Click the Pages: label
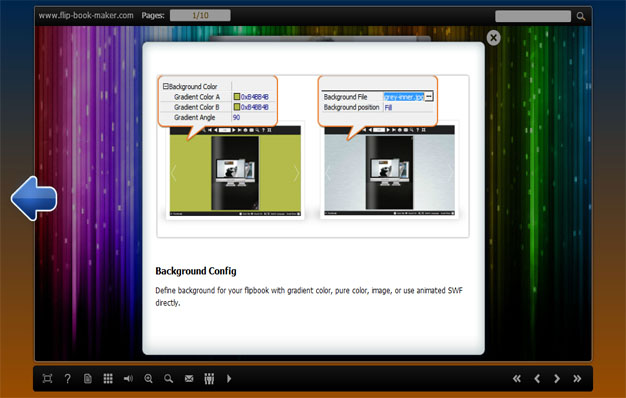The height and width of the screenshot is (398, 626). tap(153, 16)
